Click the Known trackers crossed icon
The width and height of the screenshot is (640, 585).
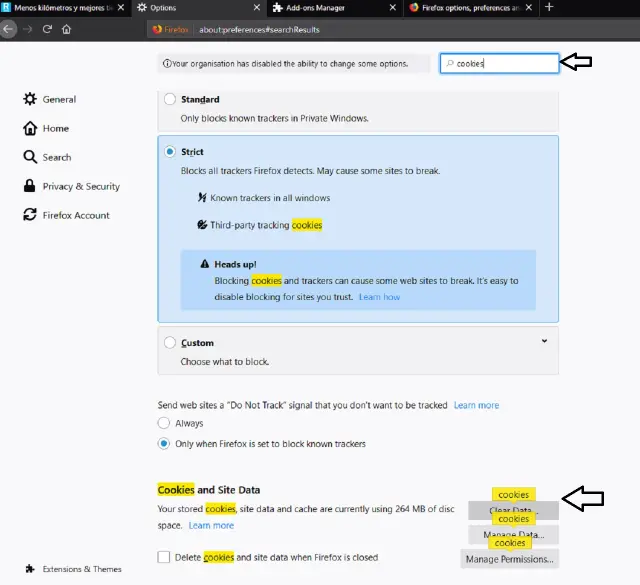tap(202, 198)
